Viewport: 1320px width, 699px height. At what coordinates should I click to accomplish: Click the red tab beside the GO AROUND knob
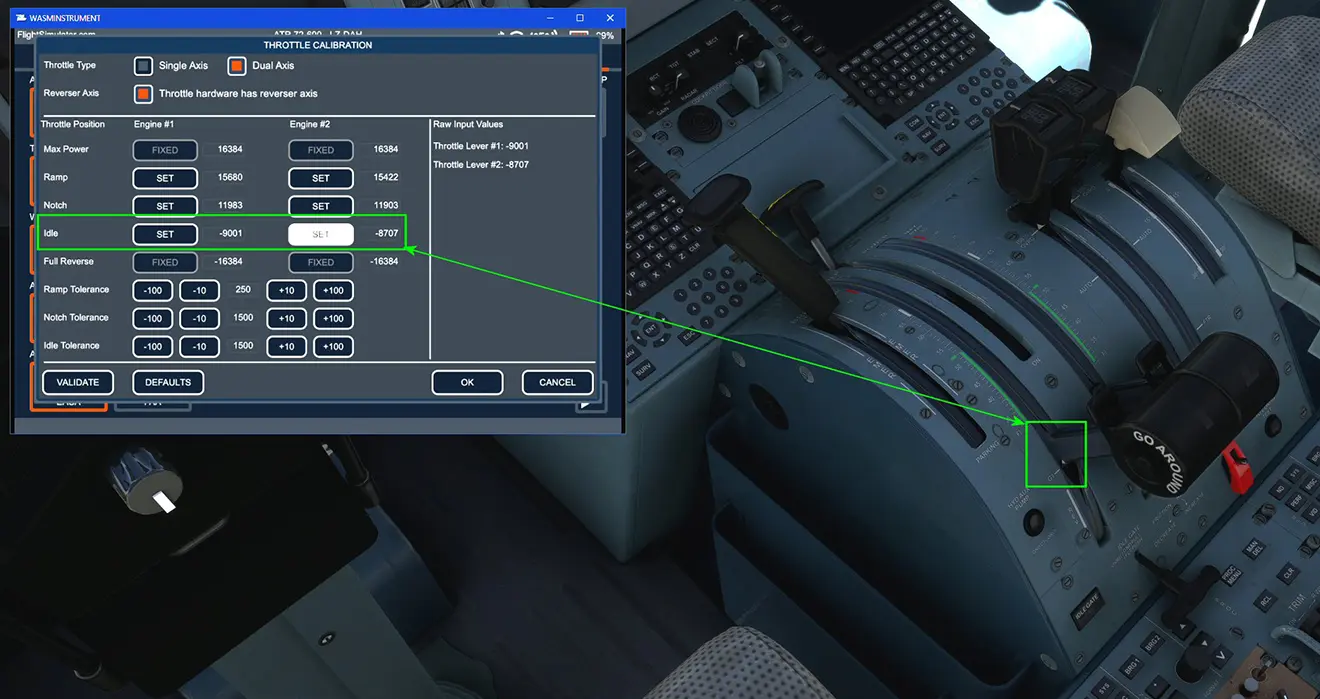coord(1238,468)
